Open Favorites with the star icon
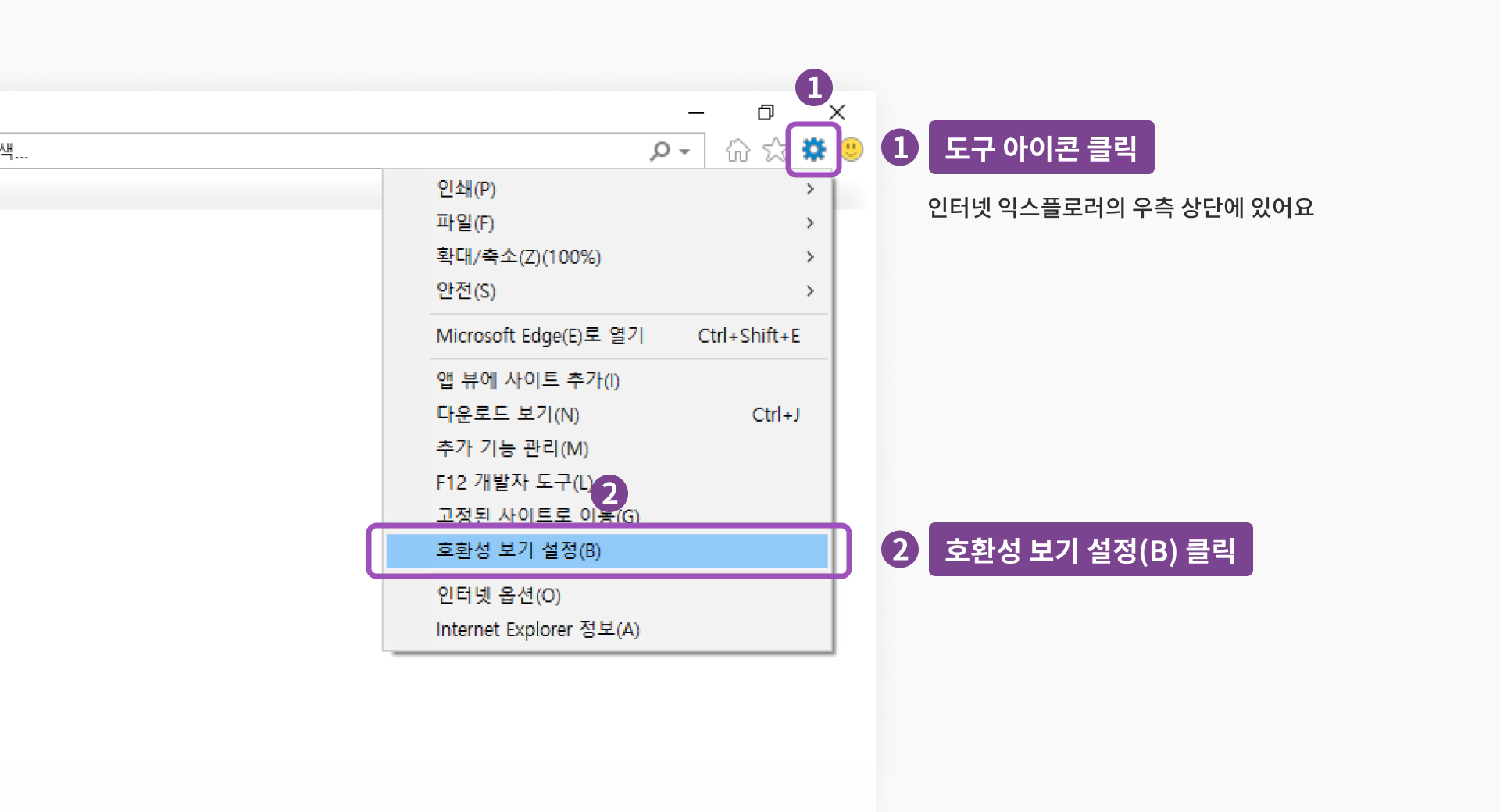The height and width of the screenshot is (812, 1500). coord(774,151)
